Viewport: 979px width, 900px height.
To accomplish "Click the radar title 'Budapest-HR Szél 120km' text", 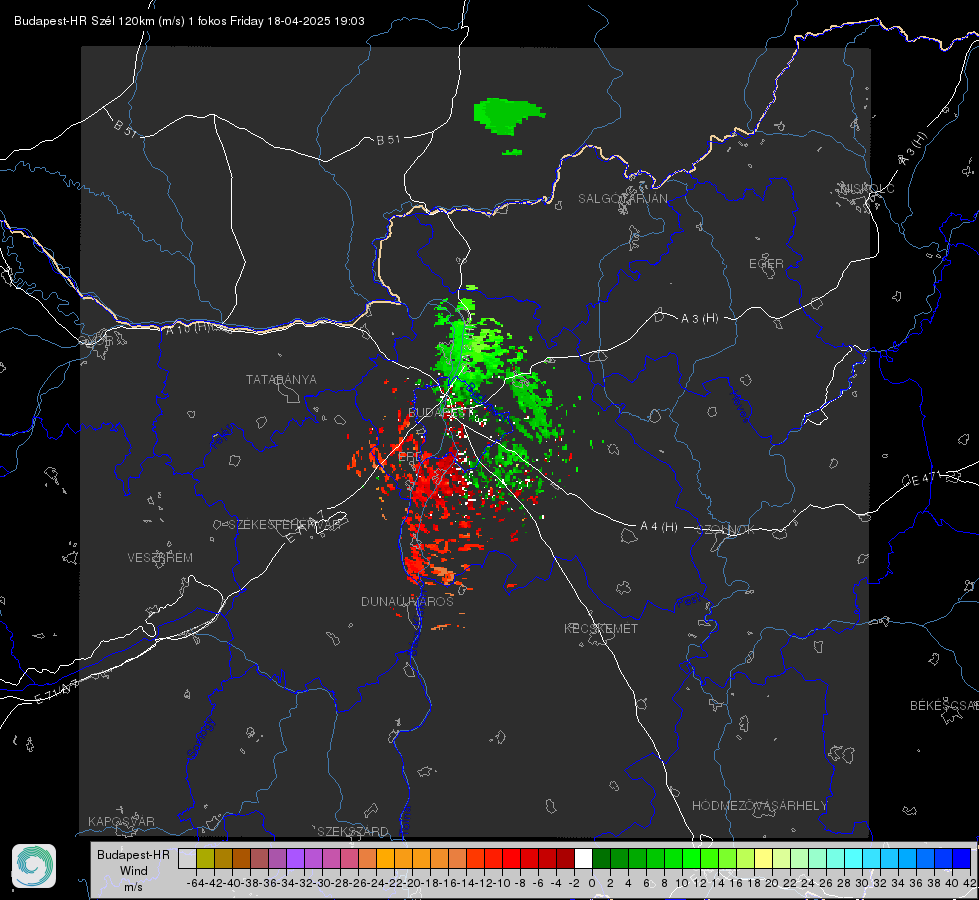I will [x=84, y=21].
